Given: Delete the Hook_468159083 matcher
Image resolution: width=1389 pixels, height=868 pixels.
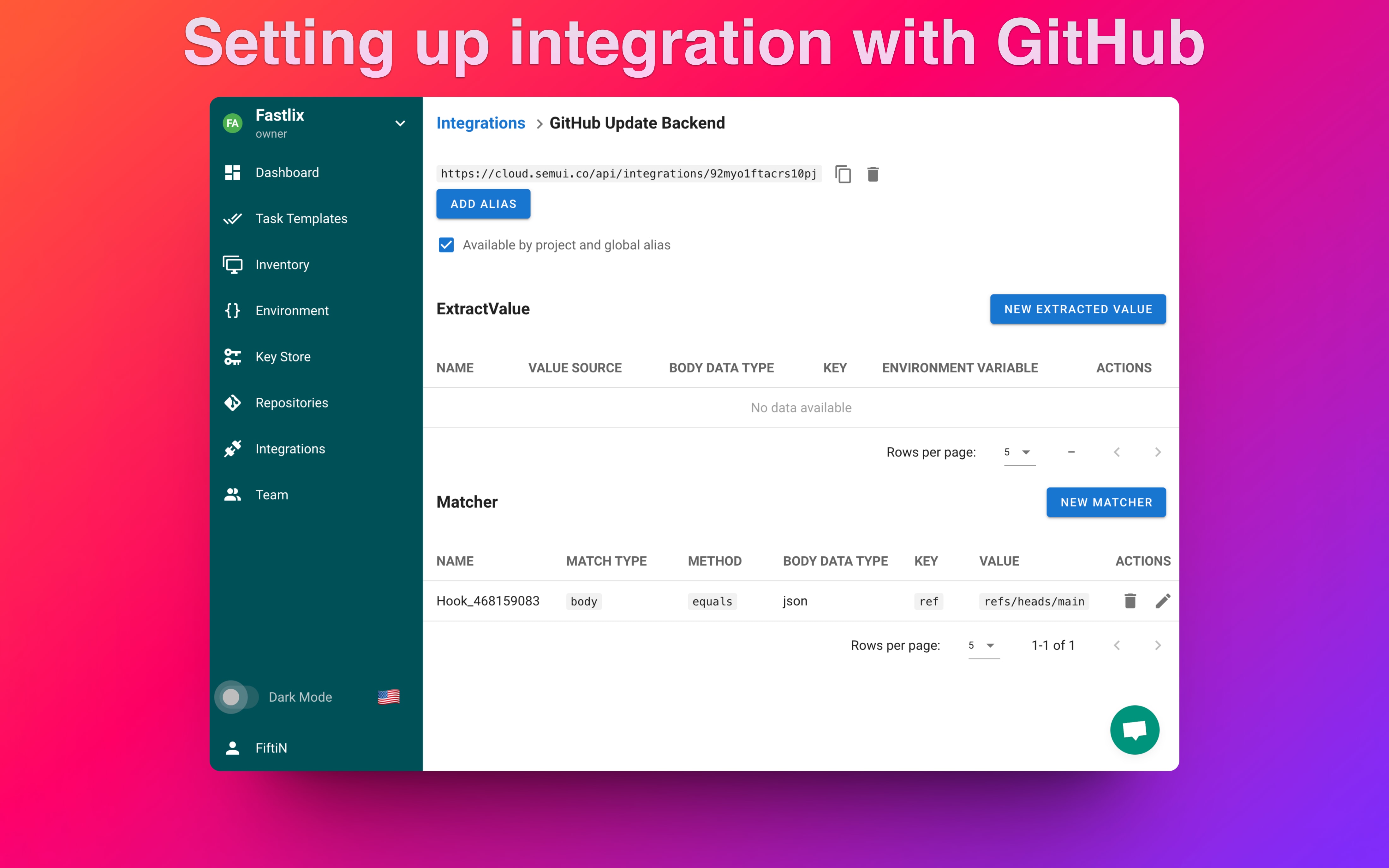Looking at the screenshot, I should coord(1130,601).
